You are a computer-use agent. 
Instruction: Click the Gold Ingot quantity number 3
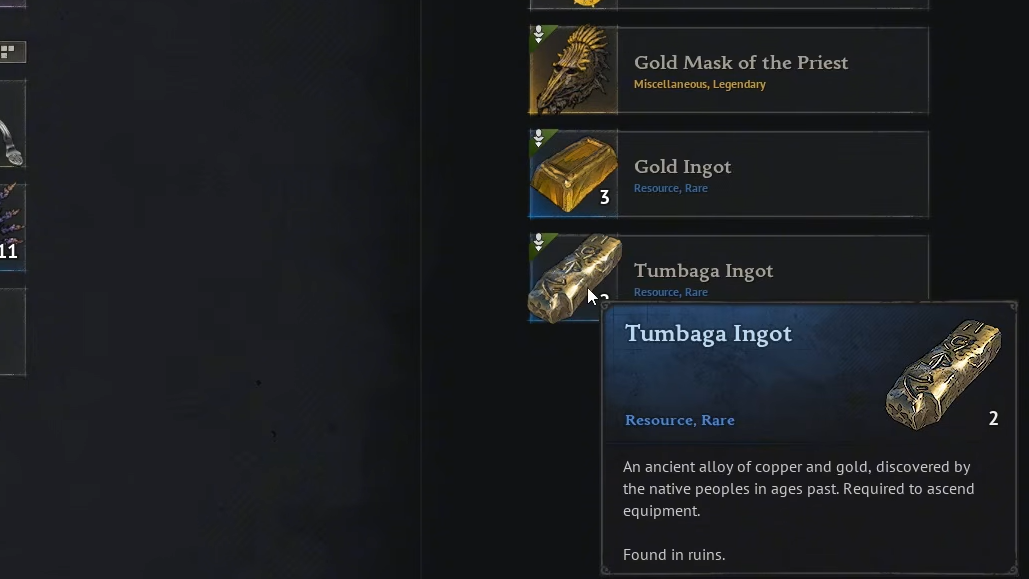coord(604,197)
